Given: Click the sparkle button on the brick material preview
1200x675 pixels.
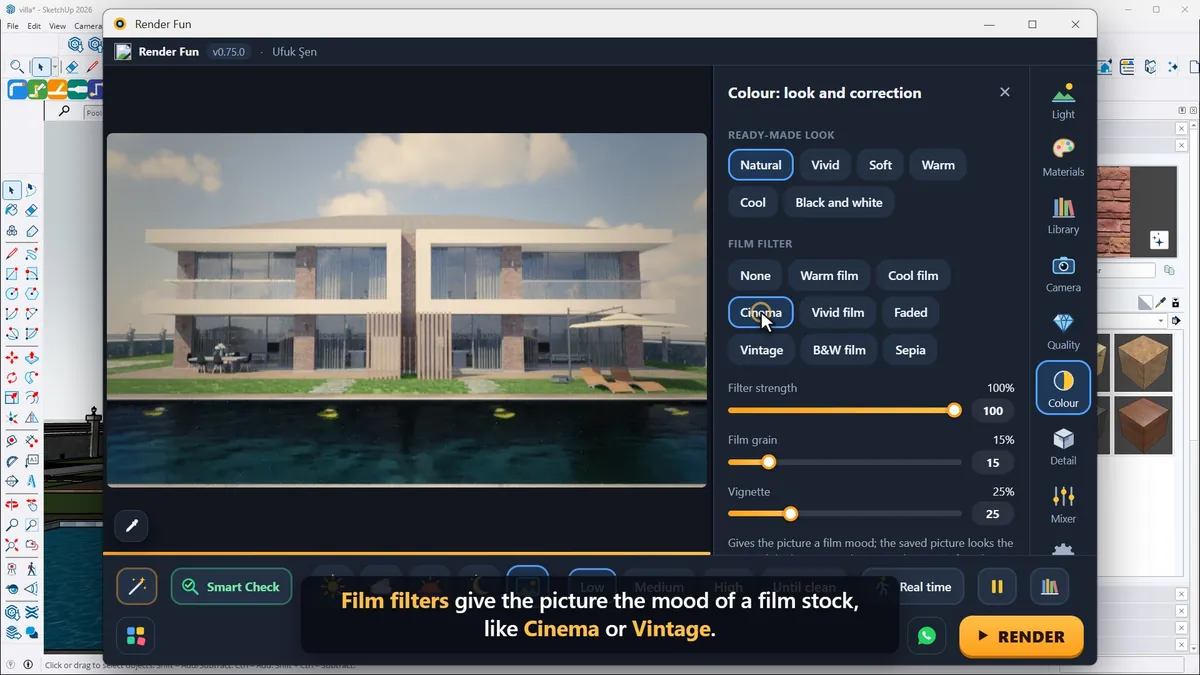Looking at the screenshot, I should [1158, 240].
